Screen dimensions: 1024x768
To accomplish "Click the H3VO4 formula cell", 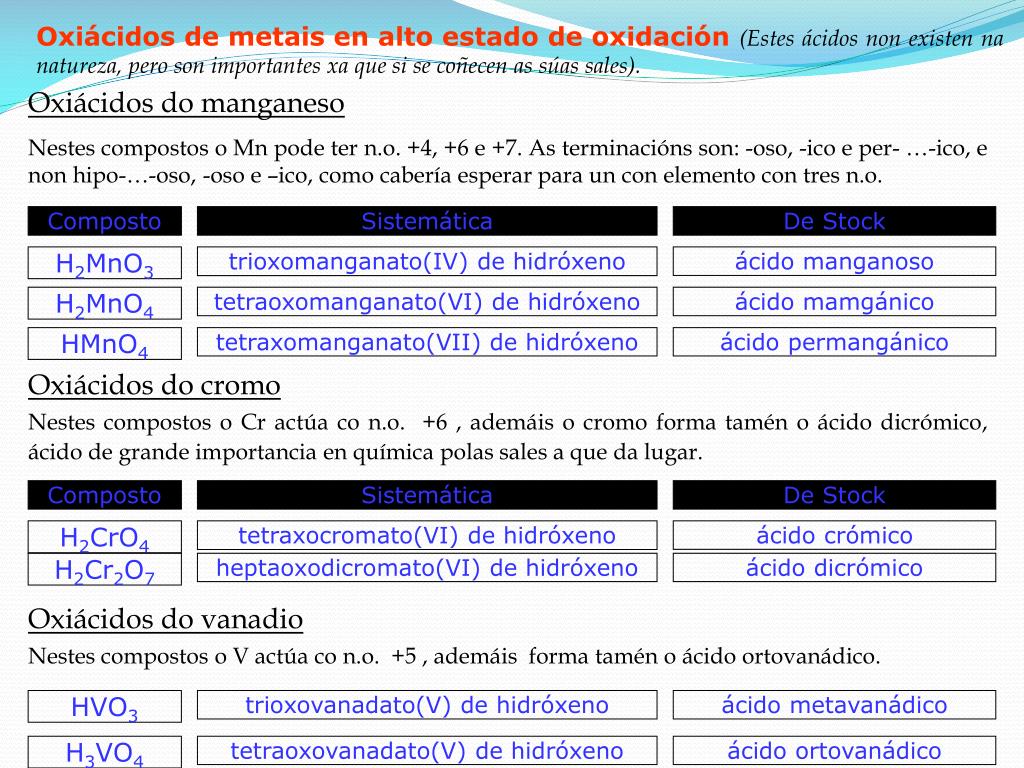I will coord(104,752).
